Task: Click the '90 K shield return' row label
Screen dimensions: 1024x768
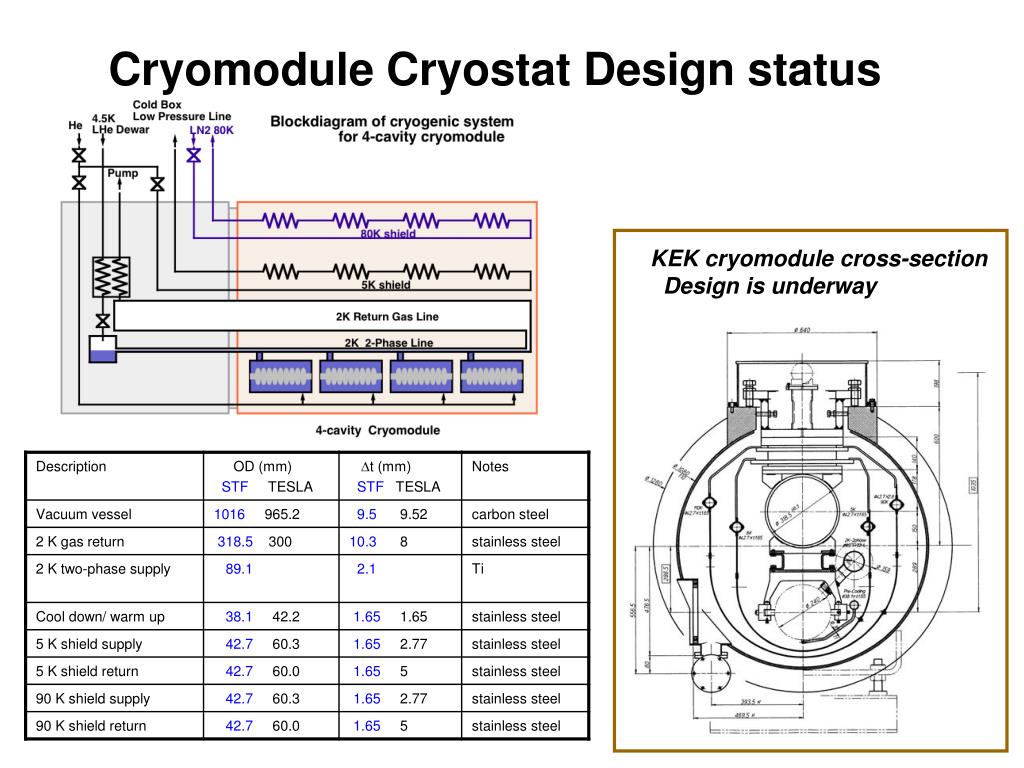Action: pyautogui.click(x=91, y=726)
